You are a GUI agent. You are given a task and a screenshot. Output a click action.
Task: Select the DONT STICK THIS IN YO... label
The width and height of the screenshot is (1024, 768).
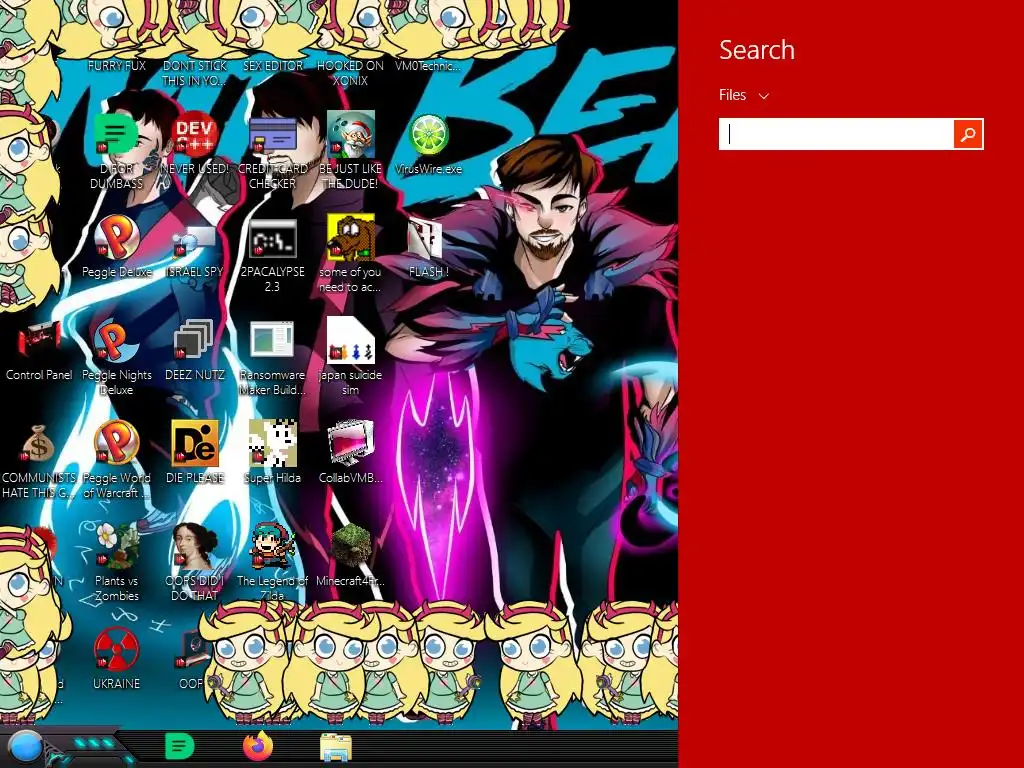click(x=195, y=73)
